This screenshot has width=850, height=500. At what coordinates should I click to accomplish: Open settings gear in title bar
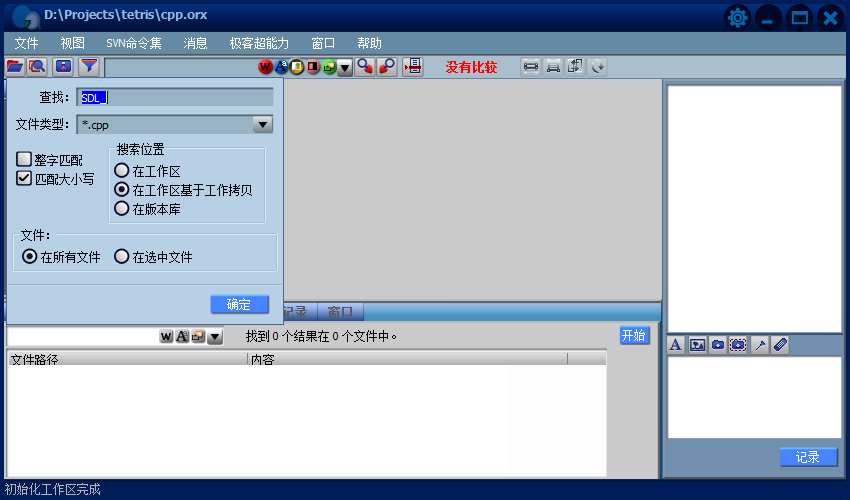737,18
